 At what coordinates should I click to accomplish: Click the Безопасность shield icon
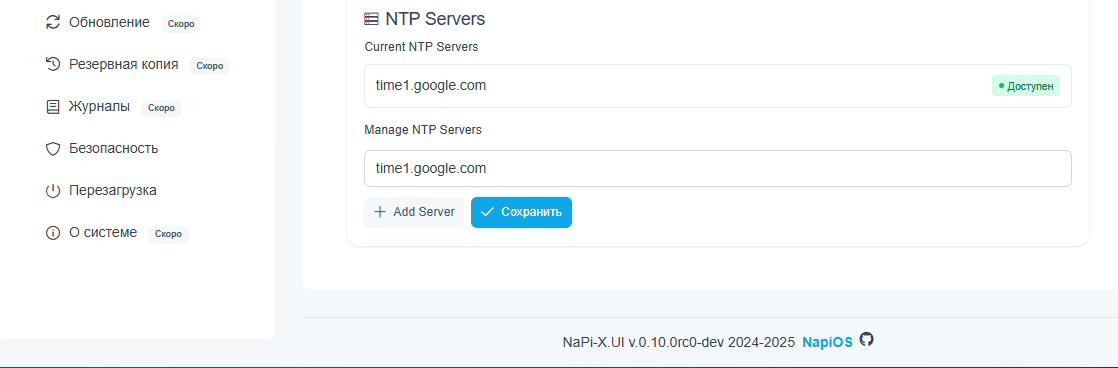(x=53, y=149)
